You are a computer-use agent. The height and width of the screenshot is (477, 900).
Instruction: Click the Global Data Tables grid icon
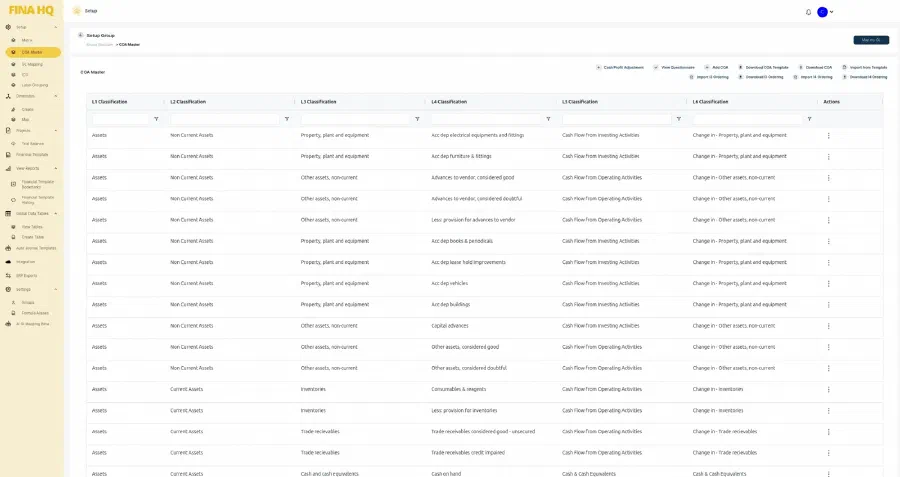point(8,214)
